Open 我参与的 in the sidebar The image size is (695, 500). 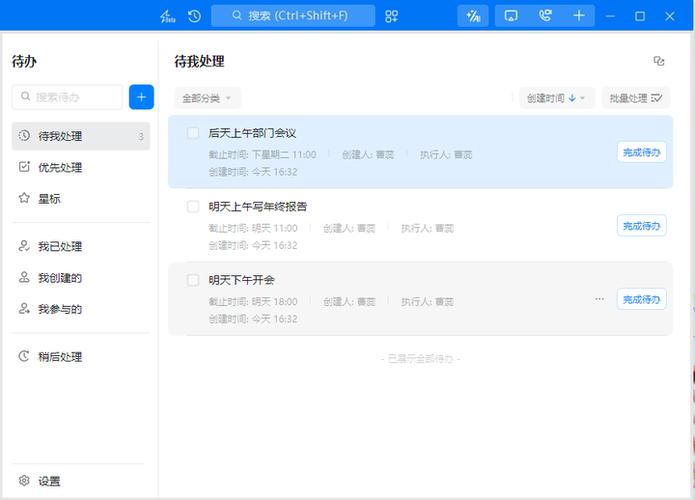point(81,309)
